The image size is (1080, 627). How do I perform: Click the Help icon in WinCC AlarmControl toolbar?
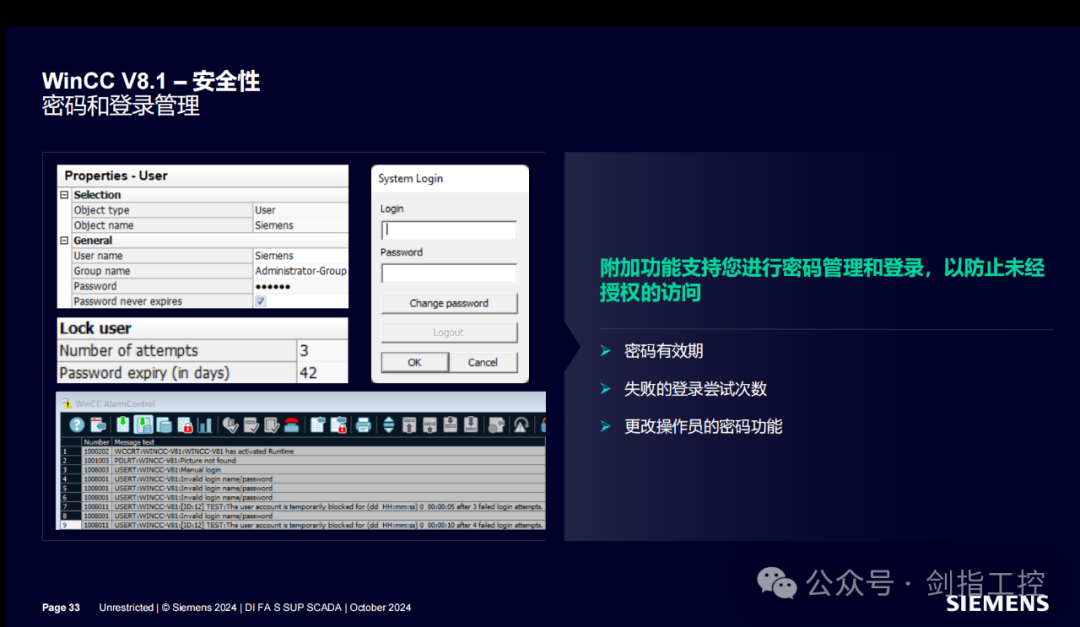75,423
